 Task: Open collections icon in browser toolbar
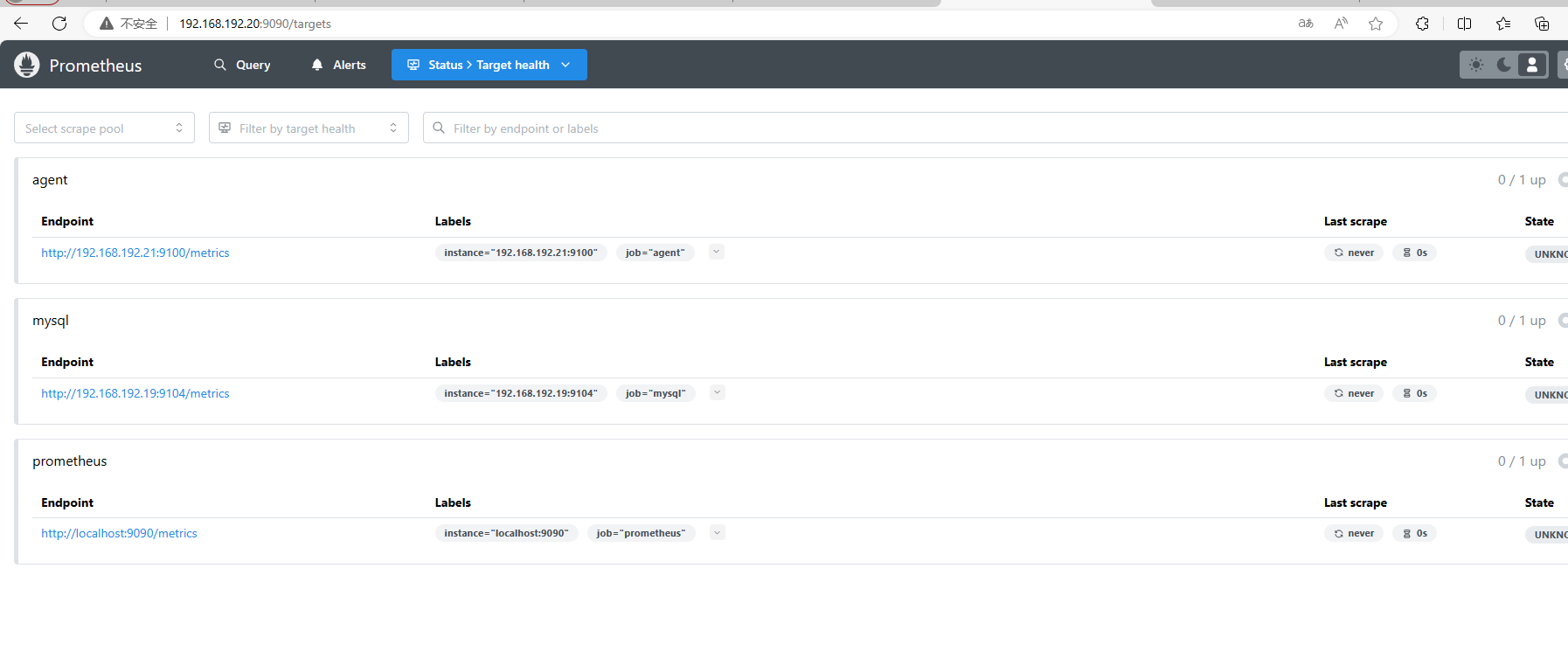(x=1542, y=24)
